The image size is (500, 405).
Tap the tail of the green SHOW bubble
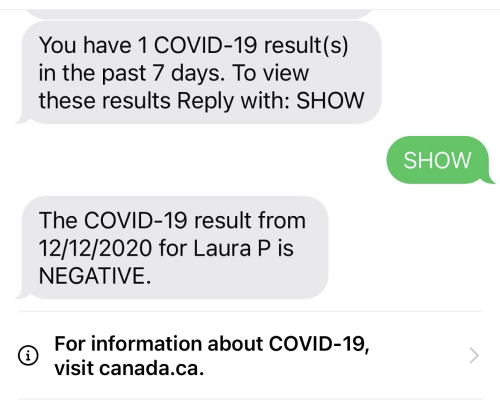tap(488, 179)
